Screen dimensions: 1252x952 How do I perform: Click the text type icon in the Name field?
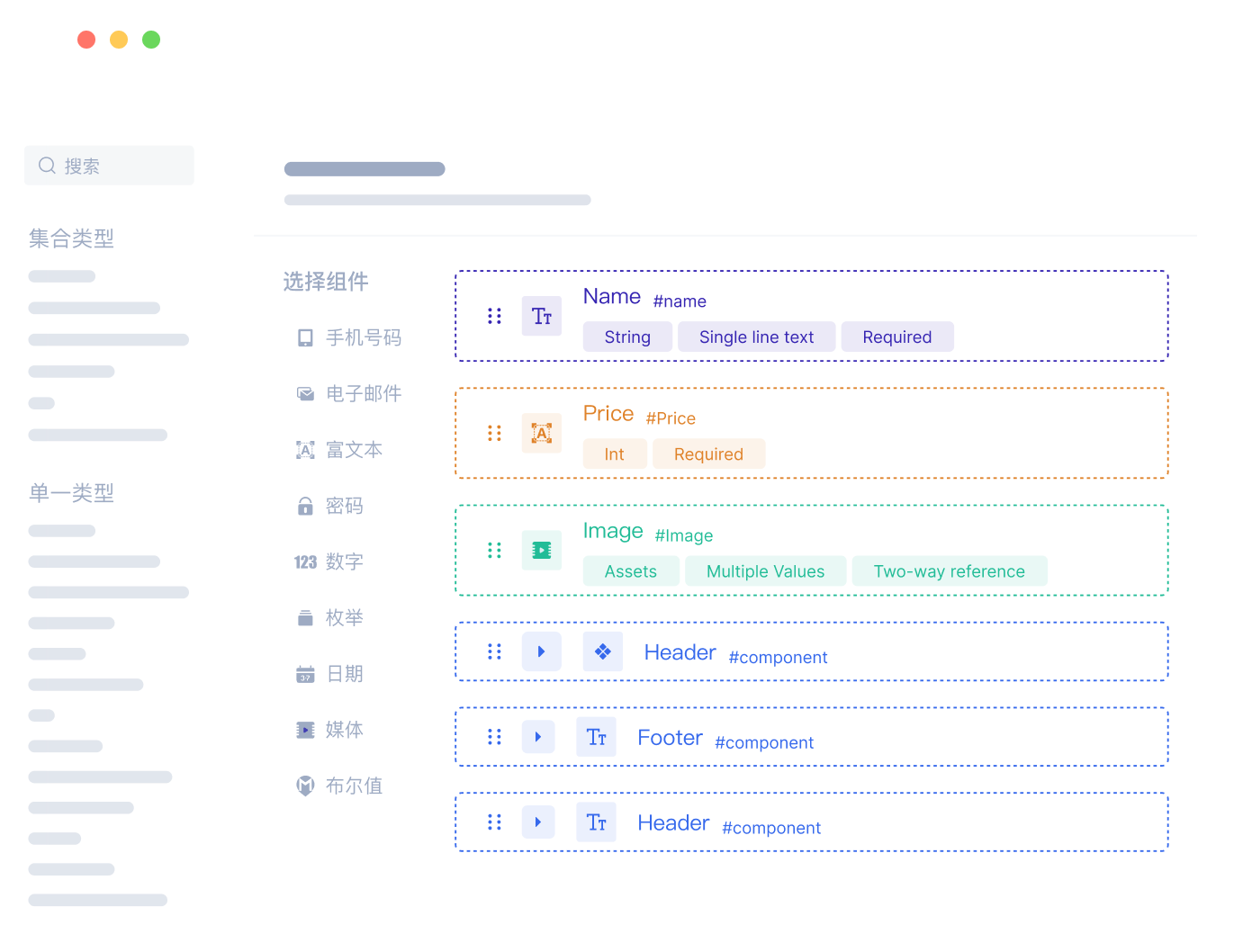[542, 316]
